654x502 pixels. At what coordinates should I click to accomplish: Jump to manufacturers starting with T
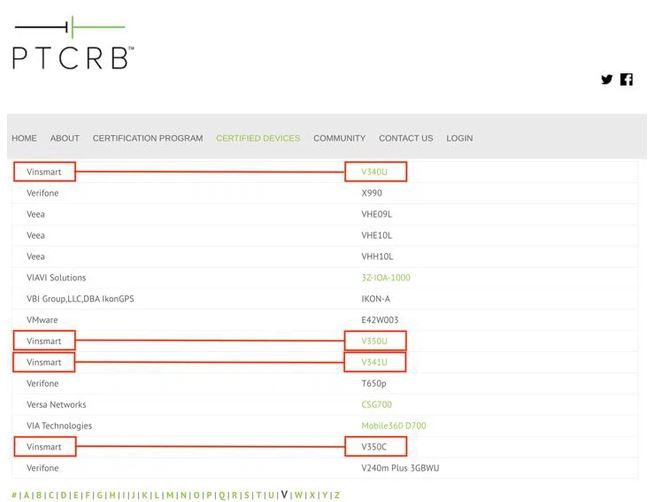tap(259, 495)
